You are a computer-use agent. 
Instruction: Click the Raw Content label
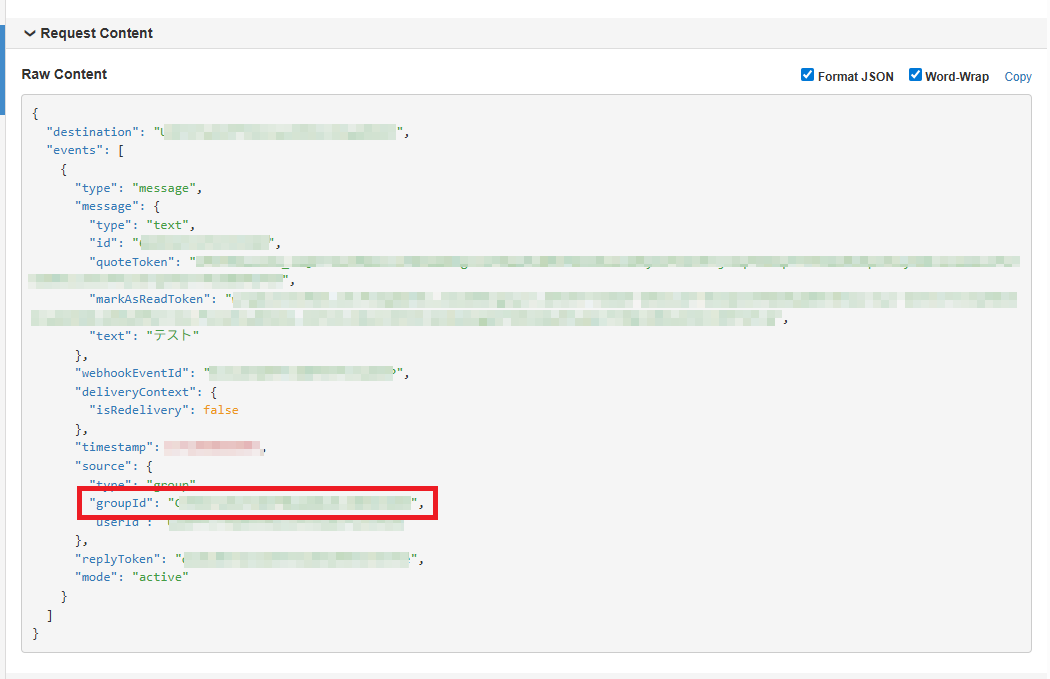(x=64, y=74)
